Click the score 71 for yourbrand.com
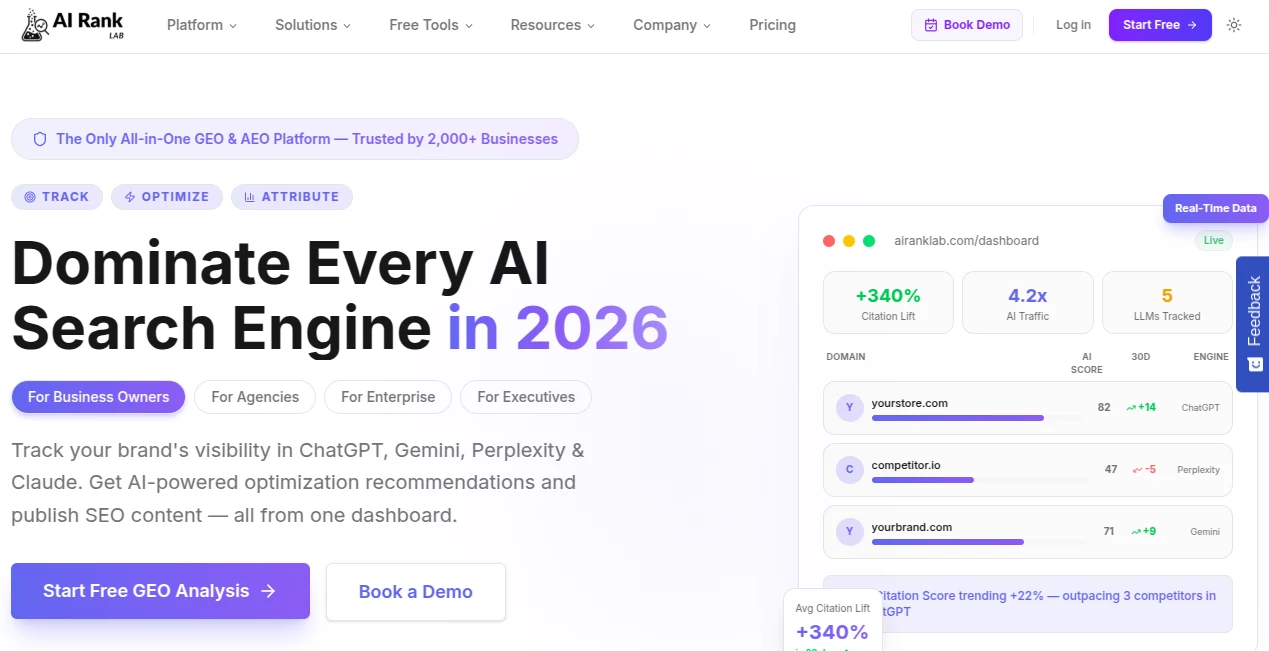Screen dimensions: 1269x651 click(1108, 532)
